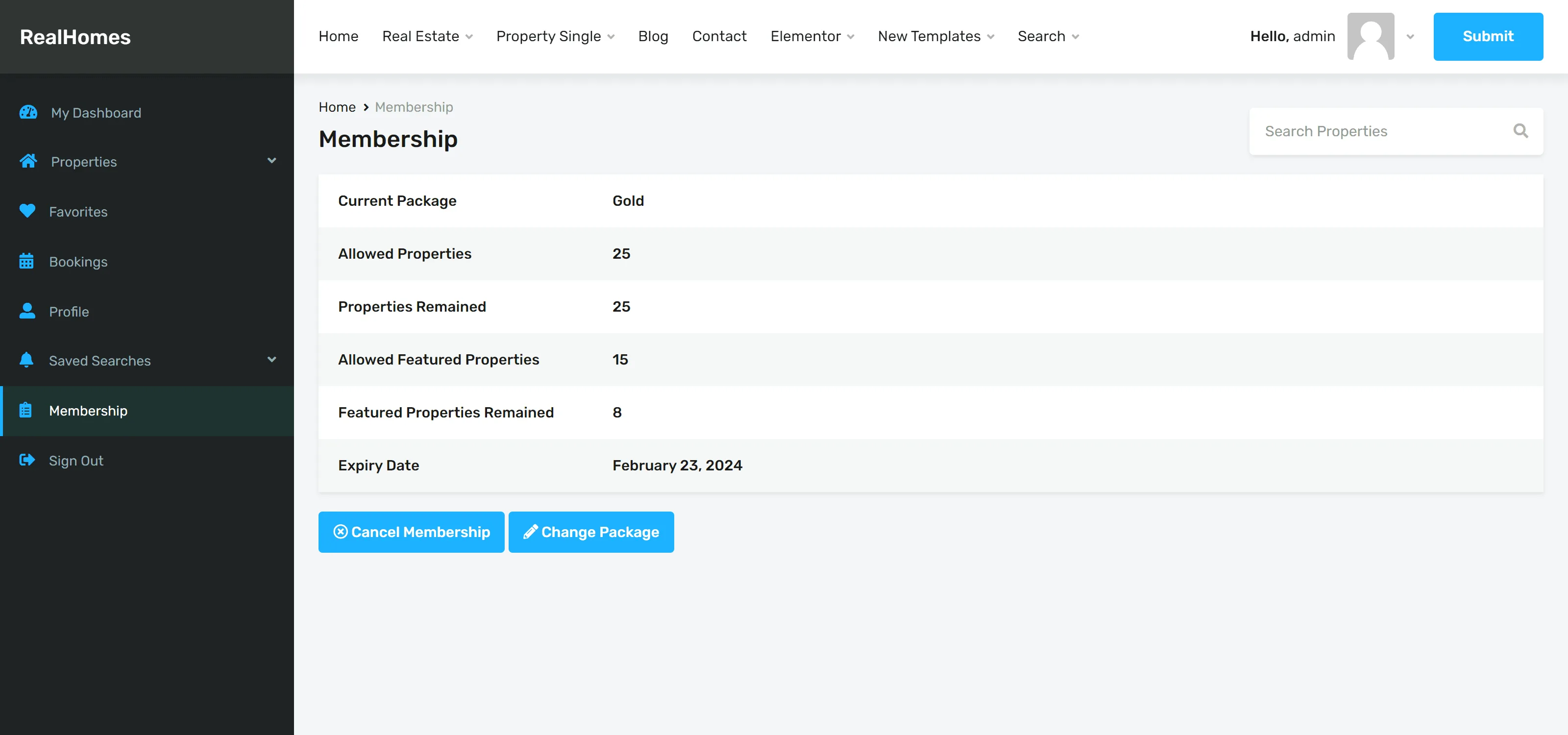Click the Favorites heart icon
This screenshot has height=735, width=1568.
(27, 211)
